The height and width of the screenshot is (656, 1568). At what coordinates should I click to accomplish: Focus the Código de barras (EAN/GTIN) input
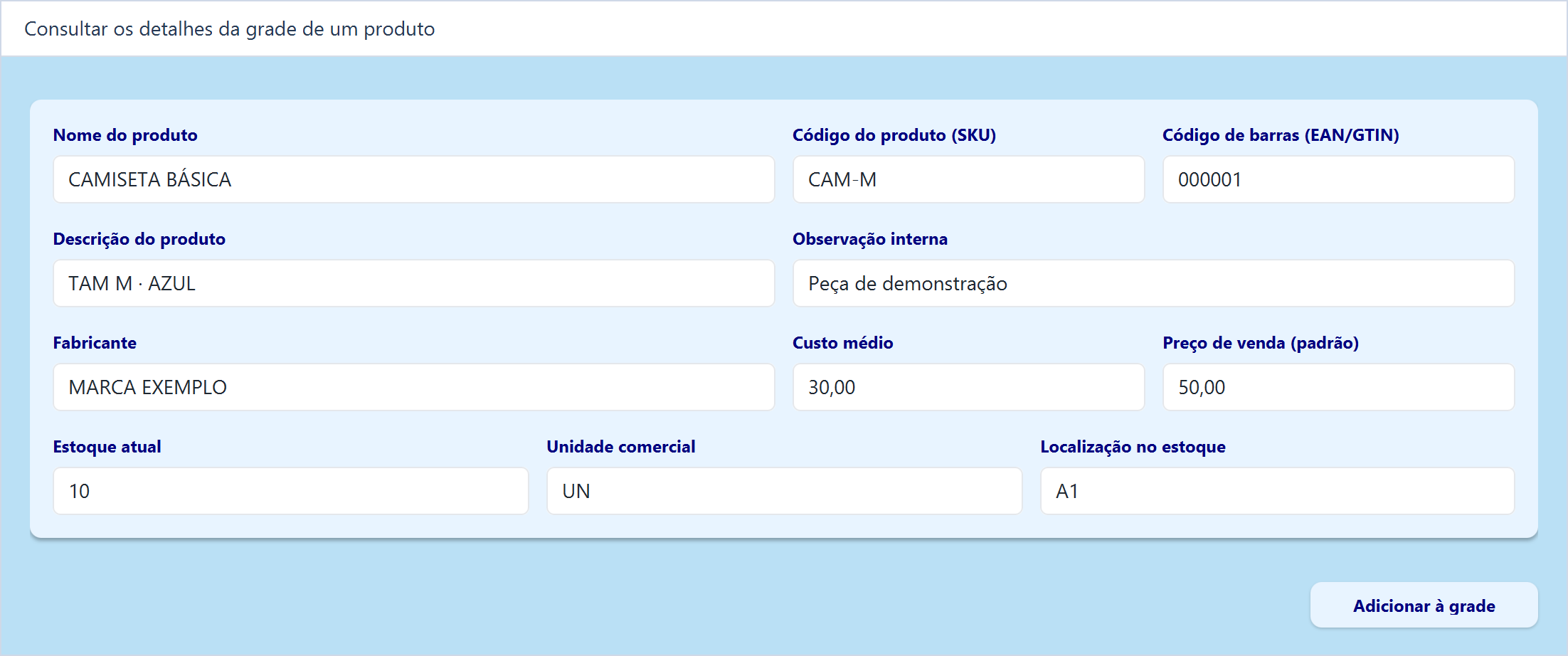point(1338,179)
